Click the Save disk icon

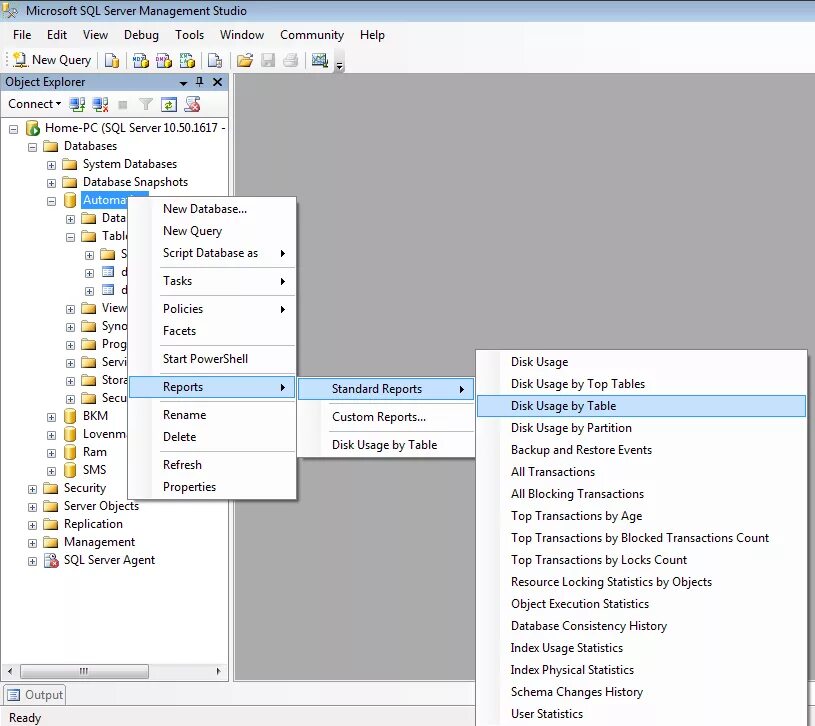click(268, 60)
